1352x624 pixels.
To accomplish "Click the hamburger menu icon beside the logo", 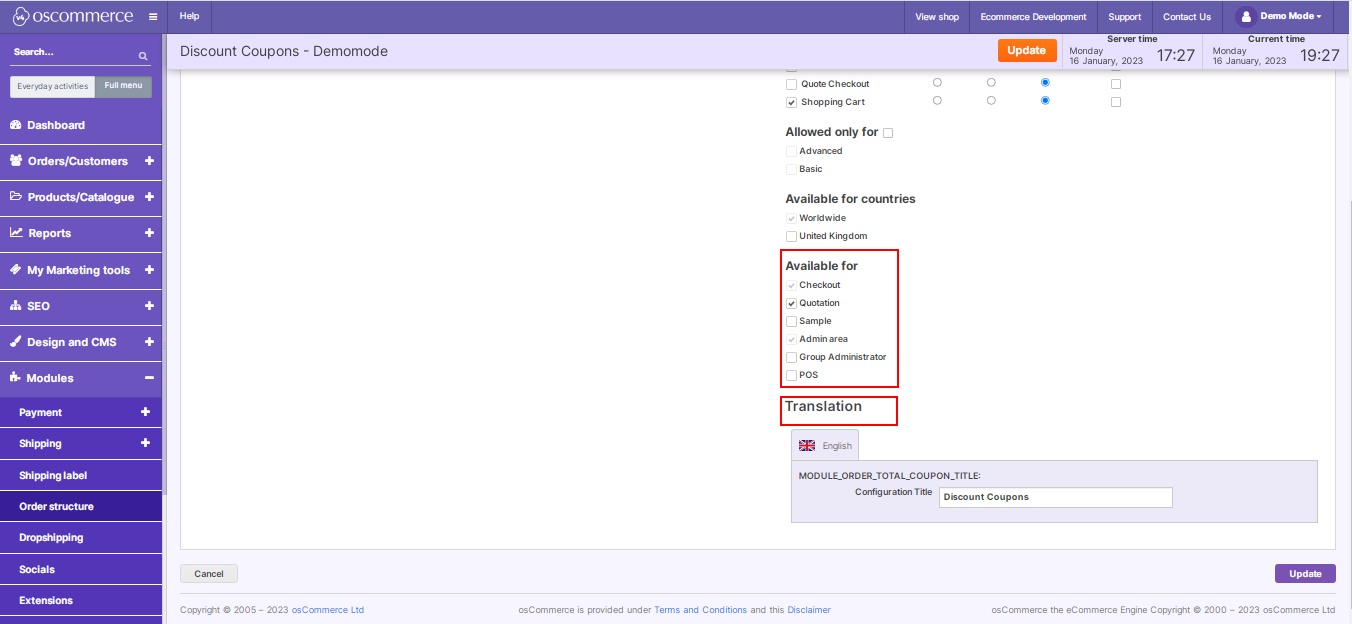I will tap(152, 17).
